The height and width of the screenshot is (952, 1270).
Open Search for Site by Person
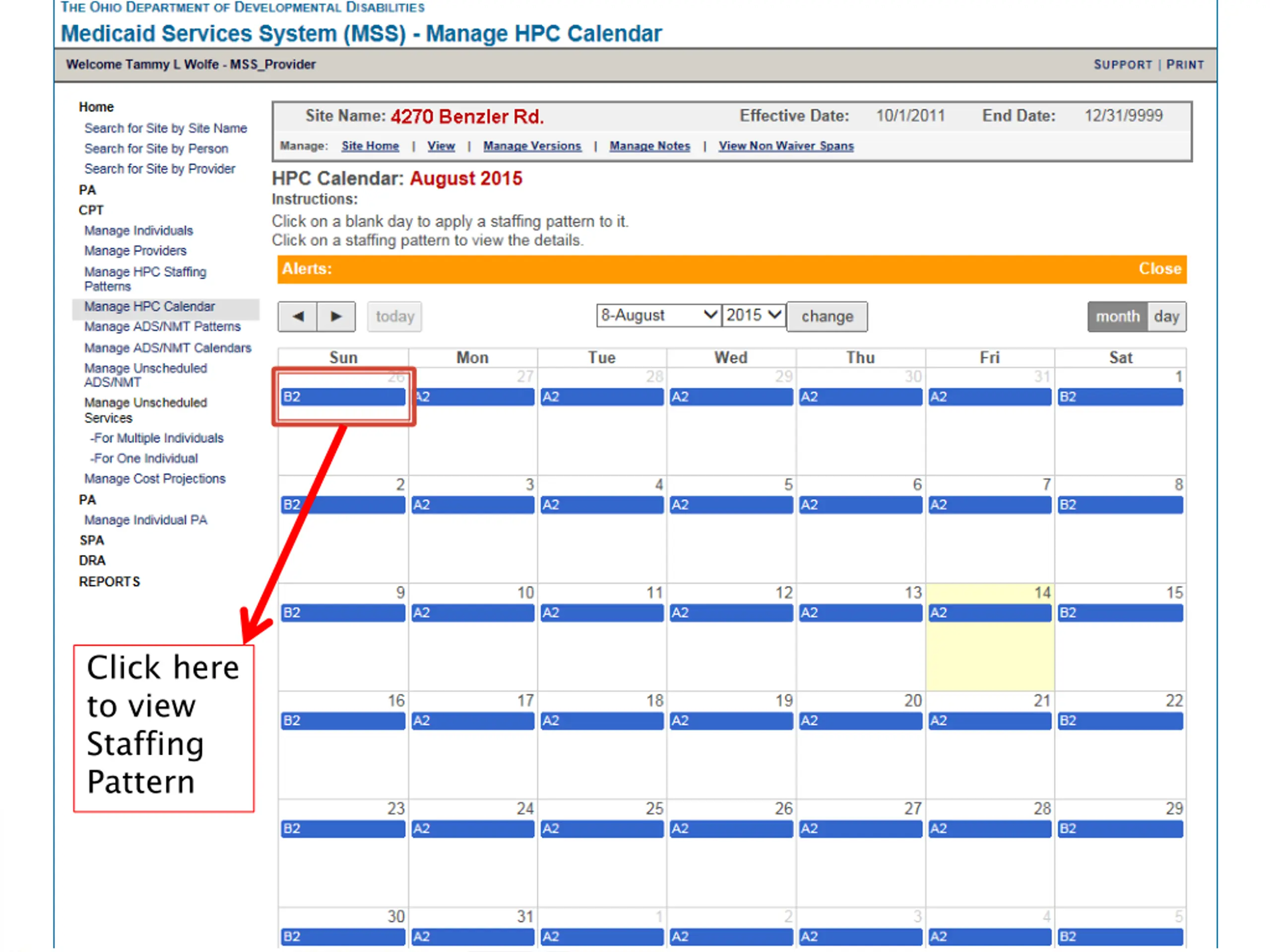[x=156, y=149]
